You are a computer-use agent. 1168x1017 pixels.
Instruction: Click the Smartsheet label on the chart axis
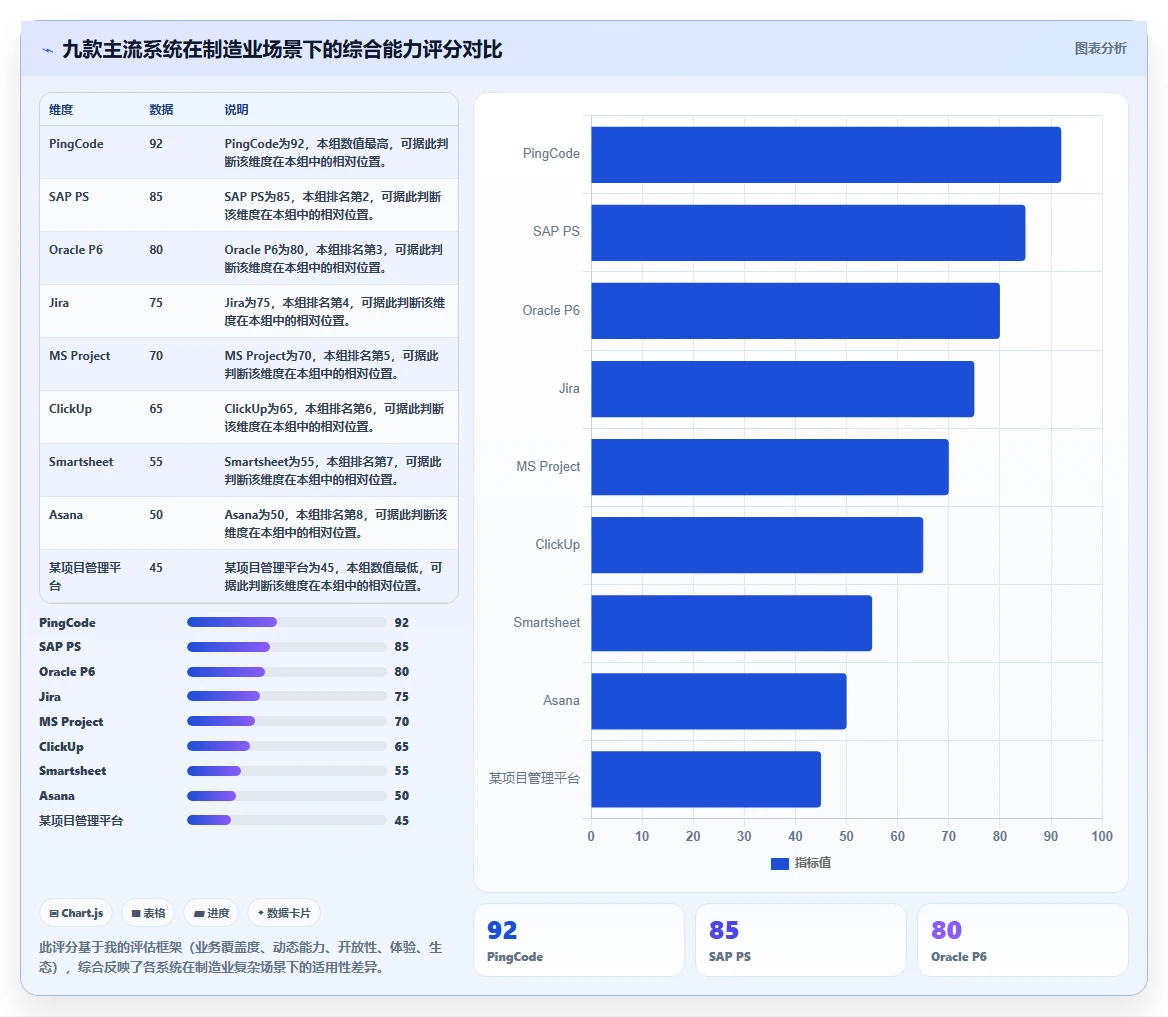pos(546,622)
